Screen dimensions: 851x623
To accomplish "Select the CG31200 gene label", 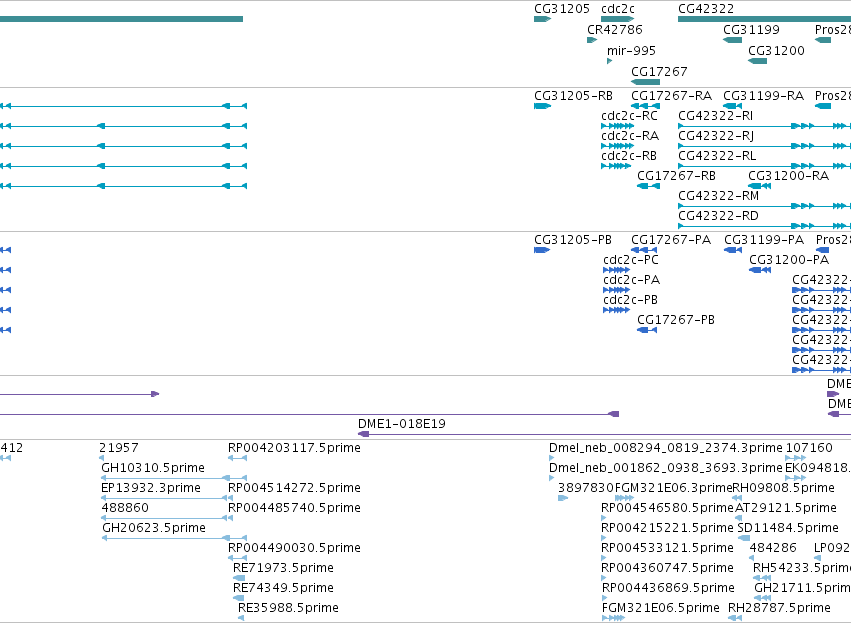I will pos(776,51).
